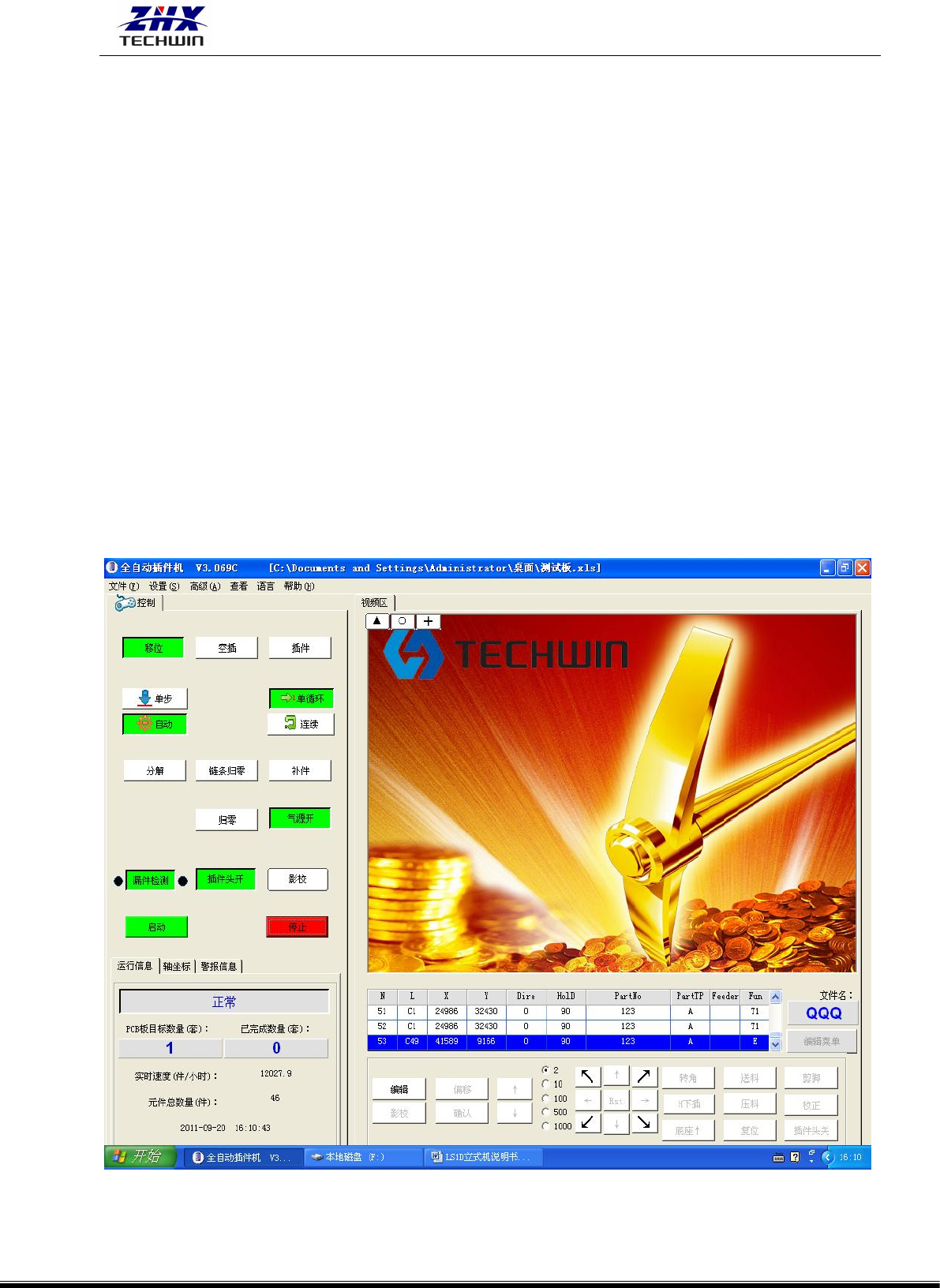Toggle the 插件头开 insert head button

point(226,879)
